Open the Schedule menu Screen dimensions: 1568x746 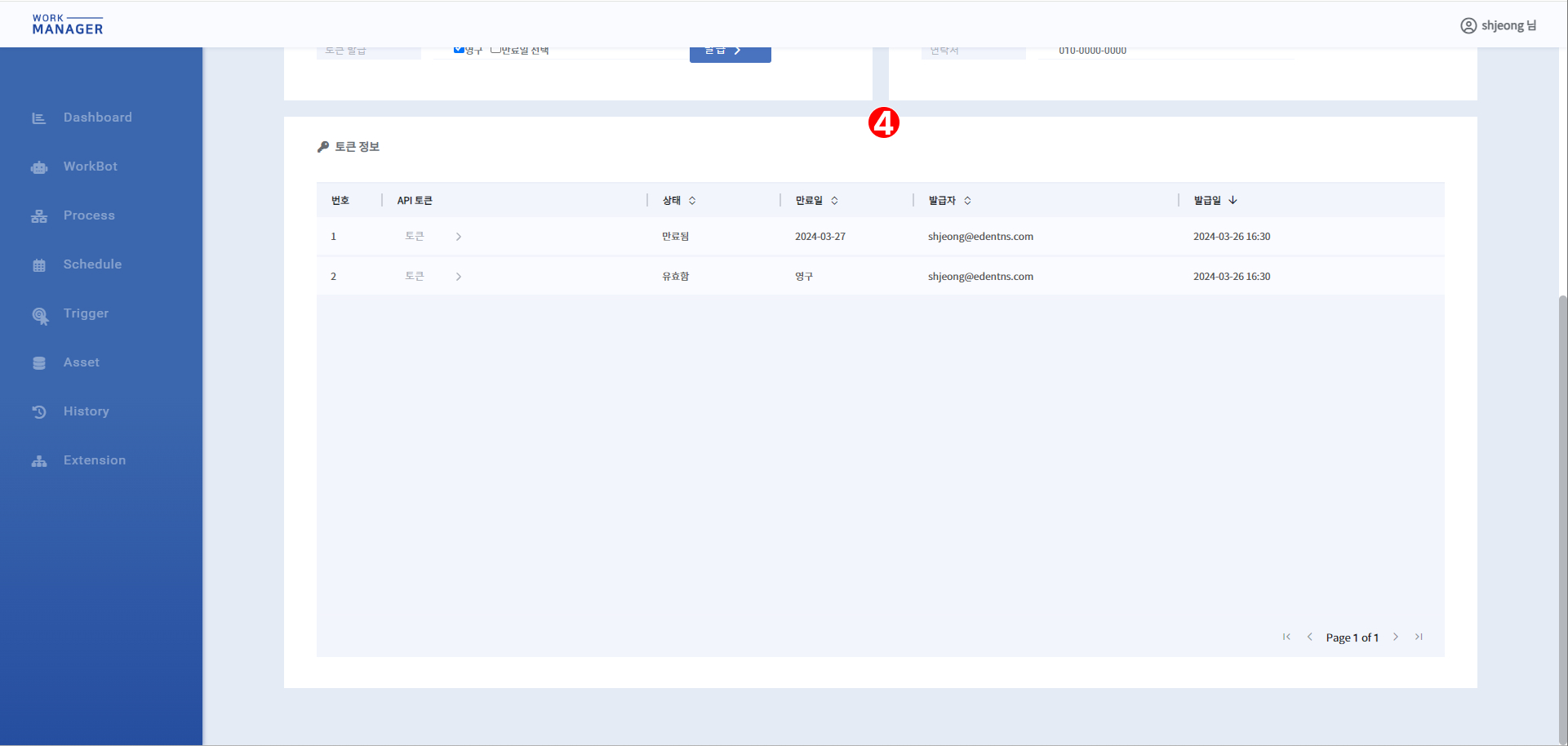tap(92, 264)
